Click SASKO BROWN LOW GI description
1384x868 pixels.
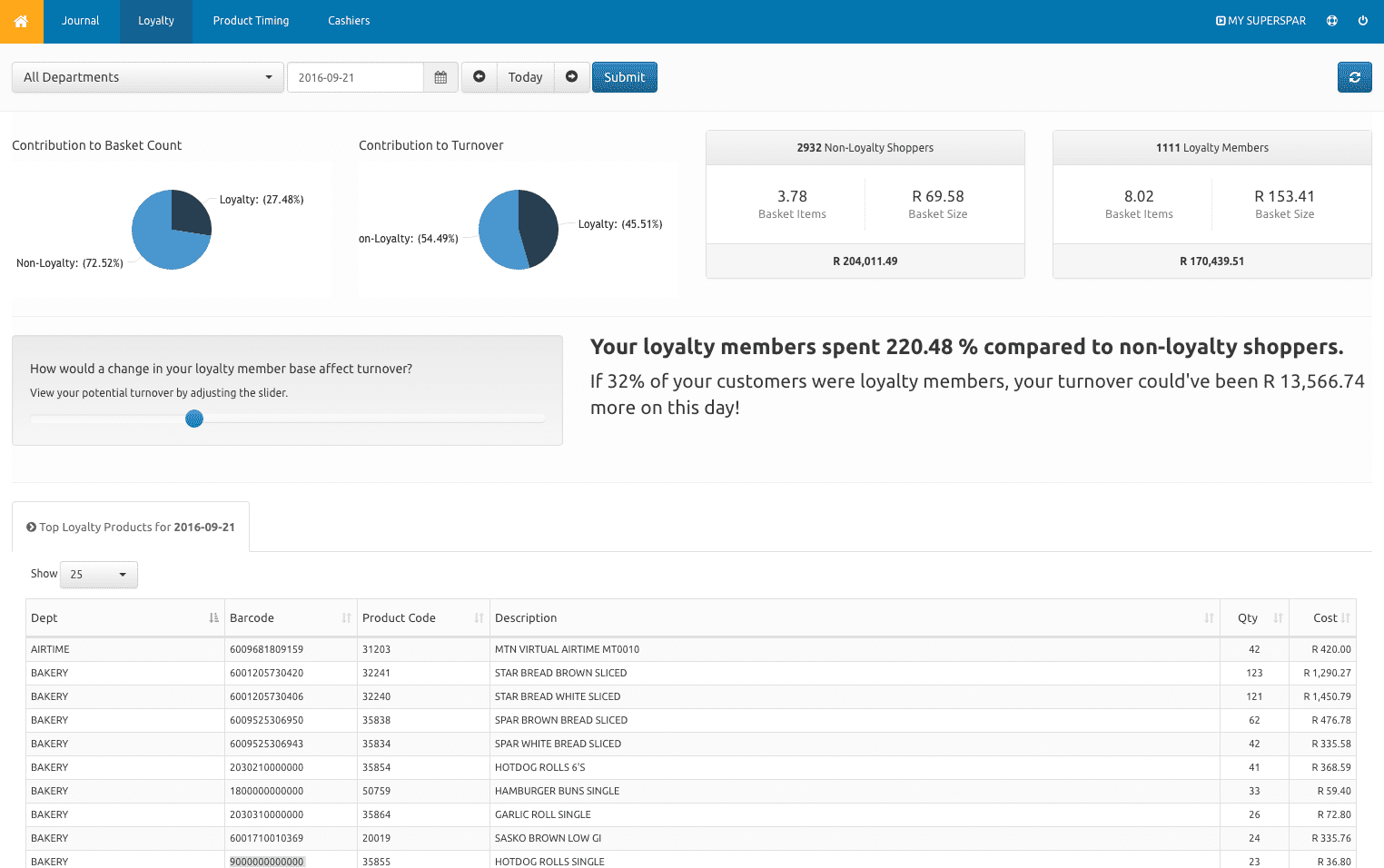coord(548,838)
